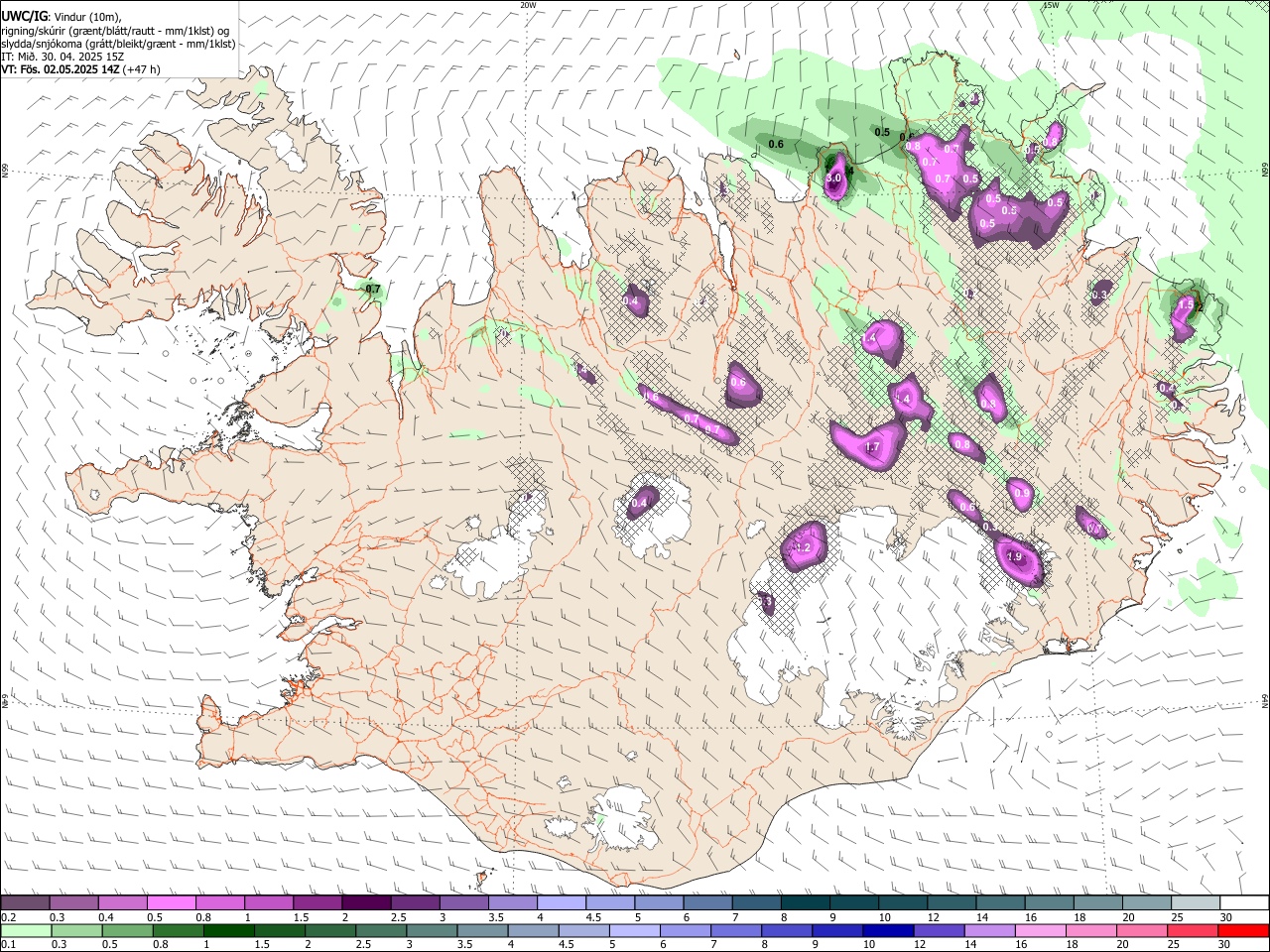This screenshot has width=1270, height=952.
Task: Click the light lavender 4 snow legend swatch
Action: 562,903
